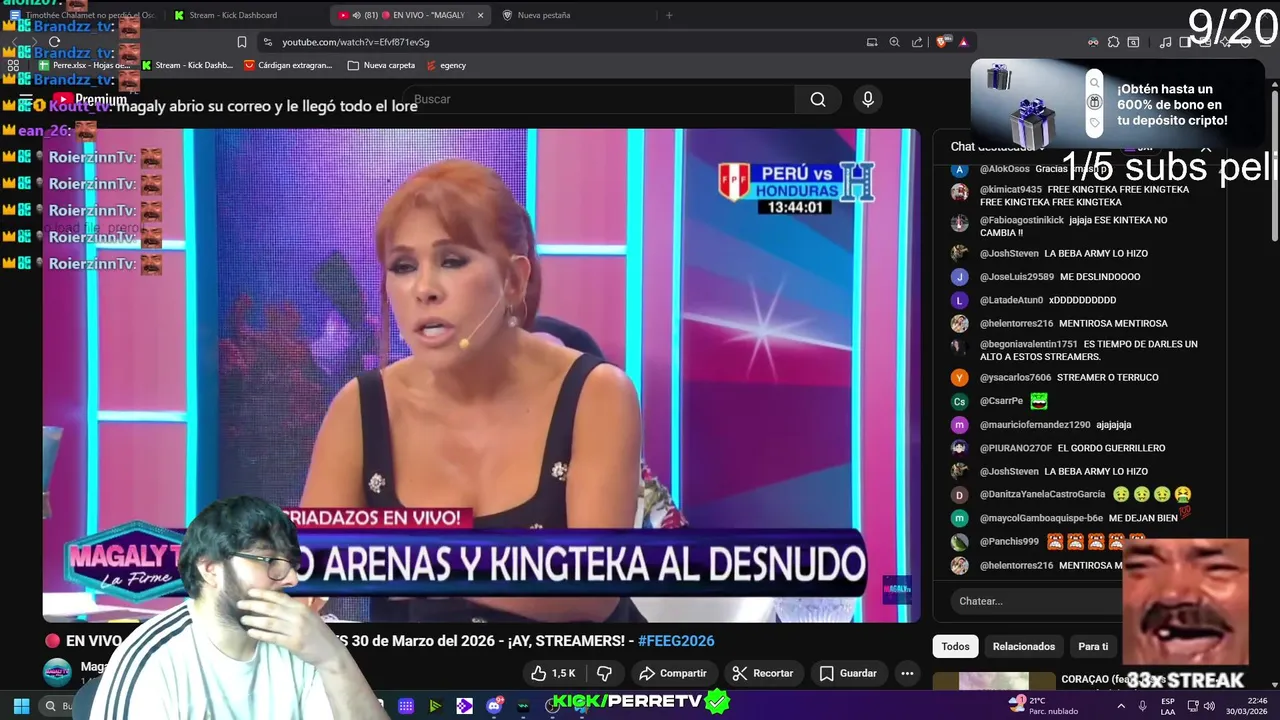
Task: Open the Nueva carpeta bookmarks folder
Action: pyautogui.click(x=381, y=65)
